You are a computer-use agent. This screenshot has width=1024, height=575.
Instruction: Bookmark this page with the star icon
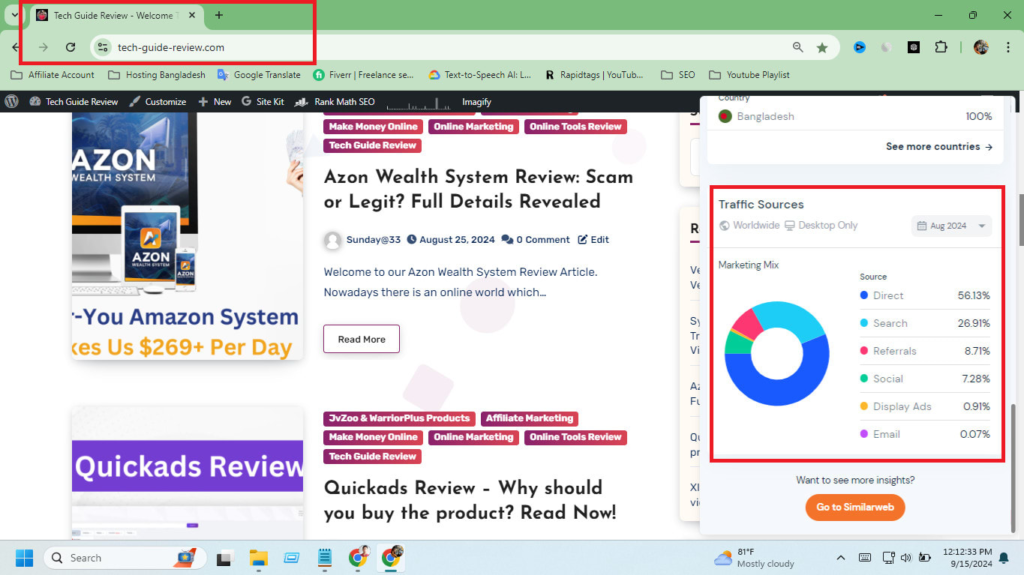pos(822,47)
